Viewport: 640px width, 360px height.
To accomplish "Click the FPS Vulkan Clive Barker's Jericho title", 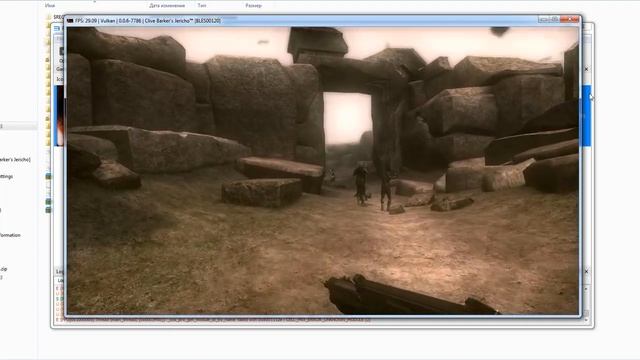I will 148,20.
